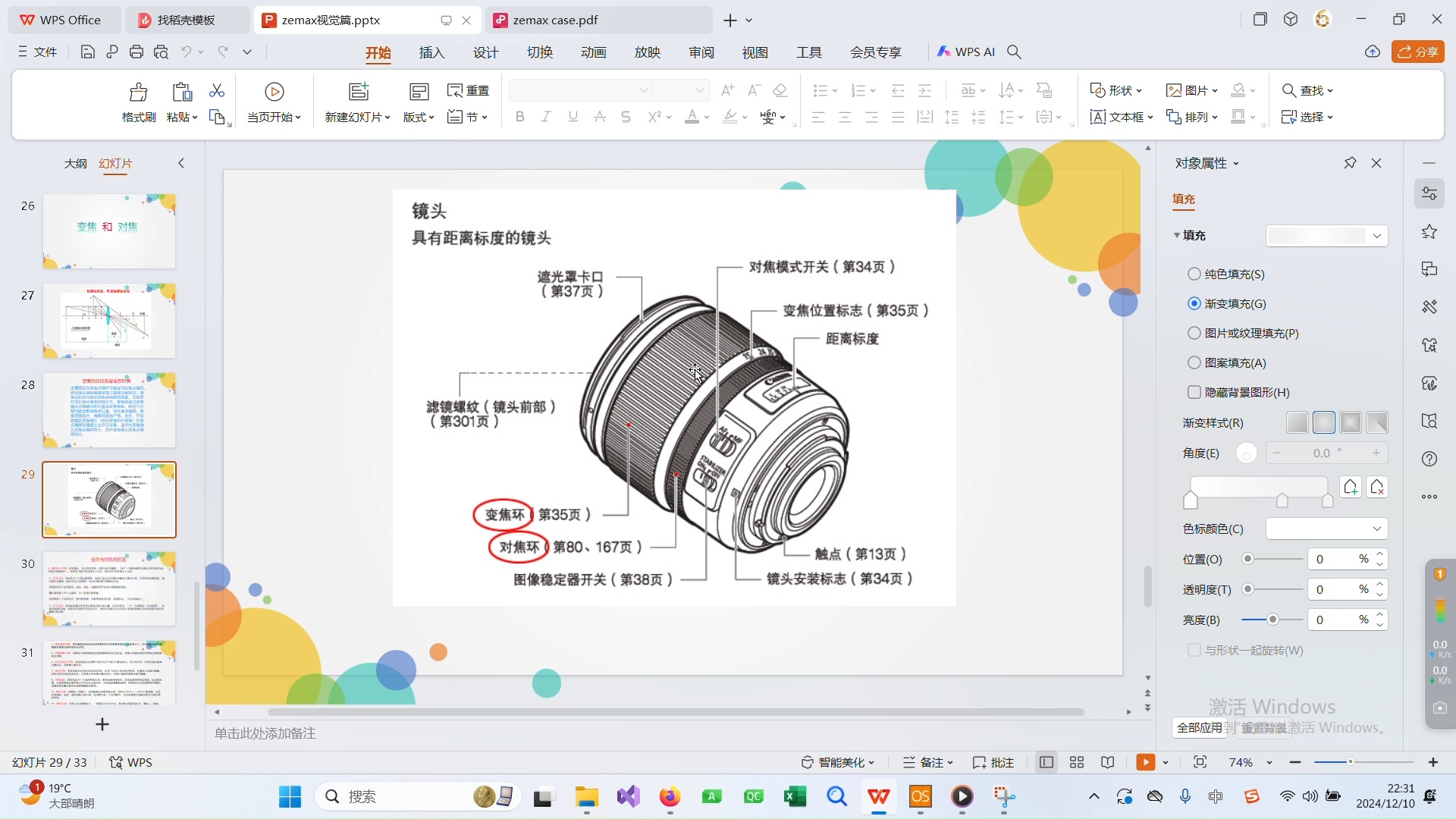Open the Insert (插入) ribbon tab
Image resolution: width=1456 pixels, height=819 pixels.
(431, 52)
